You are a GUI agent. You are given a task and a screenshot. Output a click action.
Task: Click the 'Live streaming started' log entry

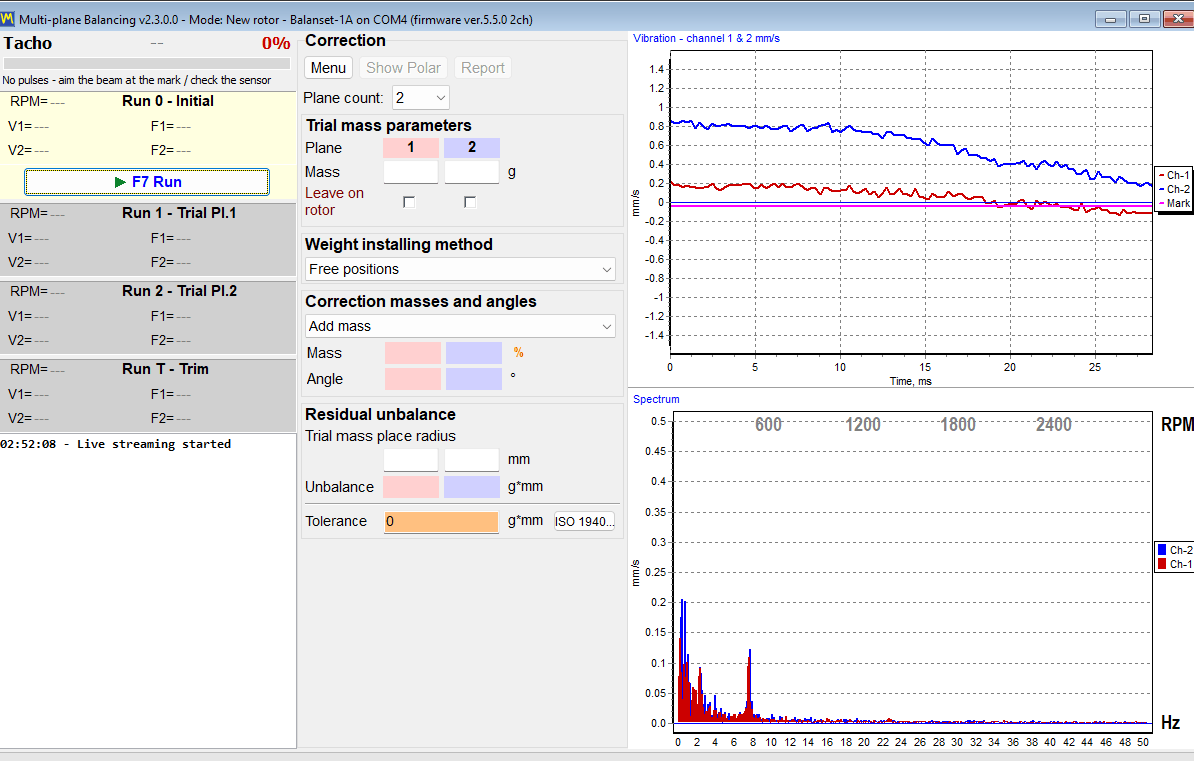(116, 444)
